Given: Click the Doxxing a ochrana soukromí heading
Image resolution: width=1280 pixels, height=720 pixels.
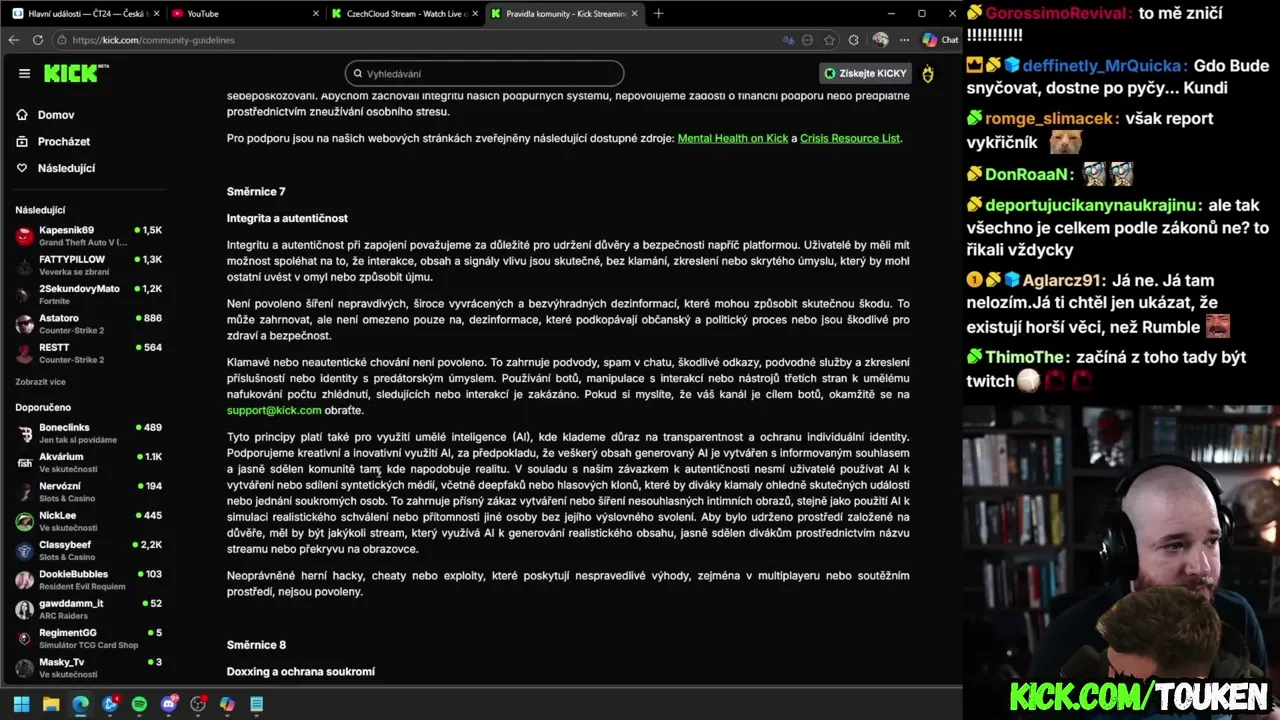Looking at the screenshot, I should coord(301,672).
